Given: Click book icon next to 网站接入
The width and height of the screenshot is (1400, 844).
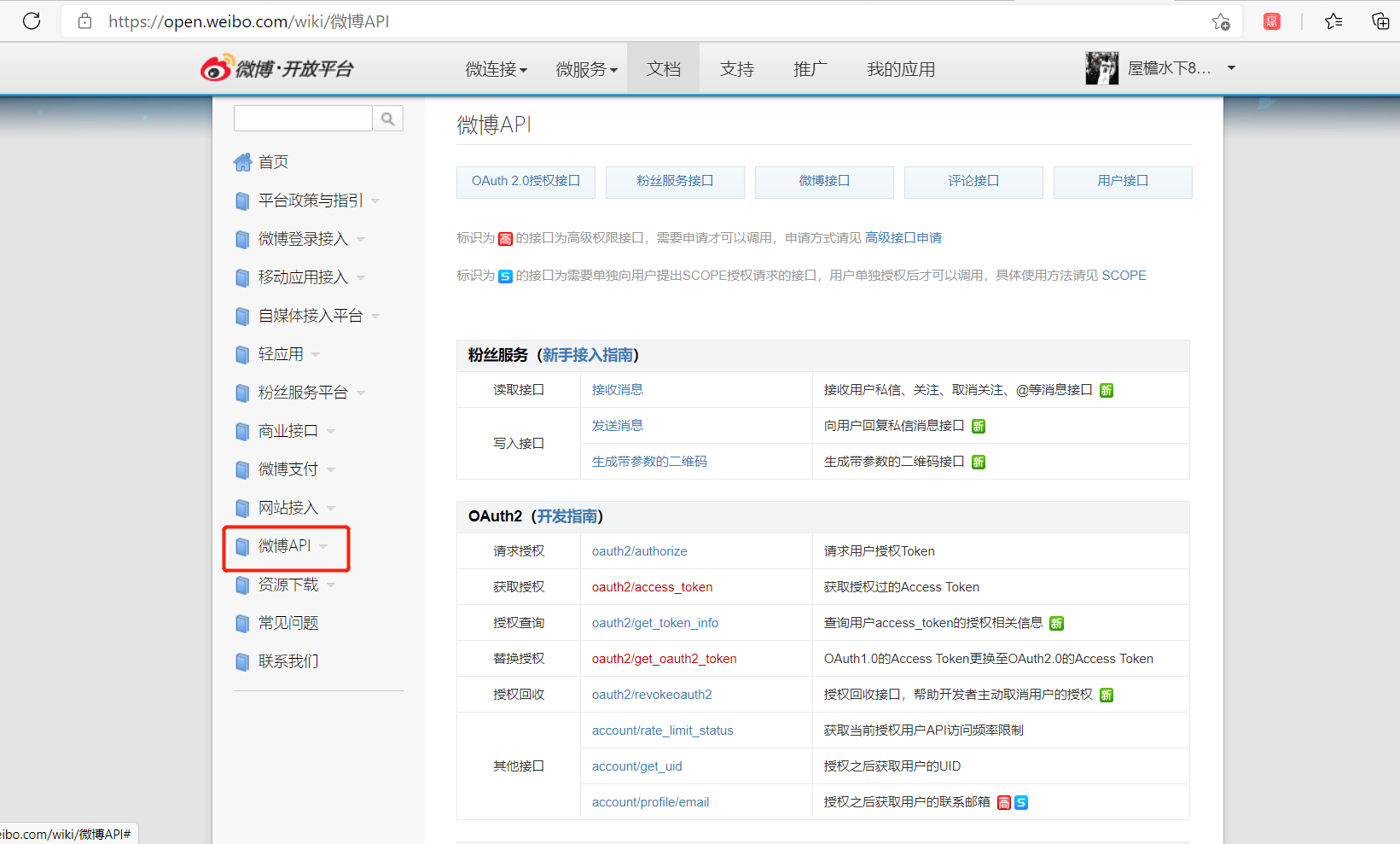Looking at the screenshot, I should pos(242,508).
